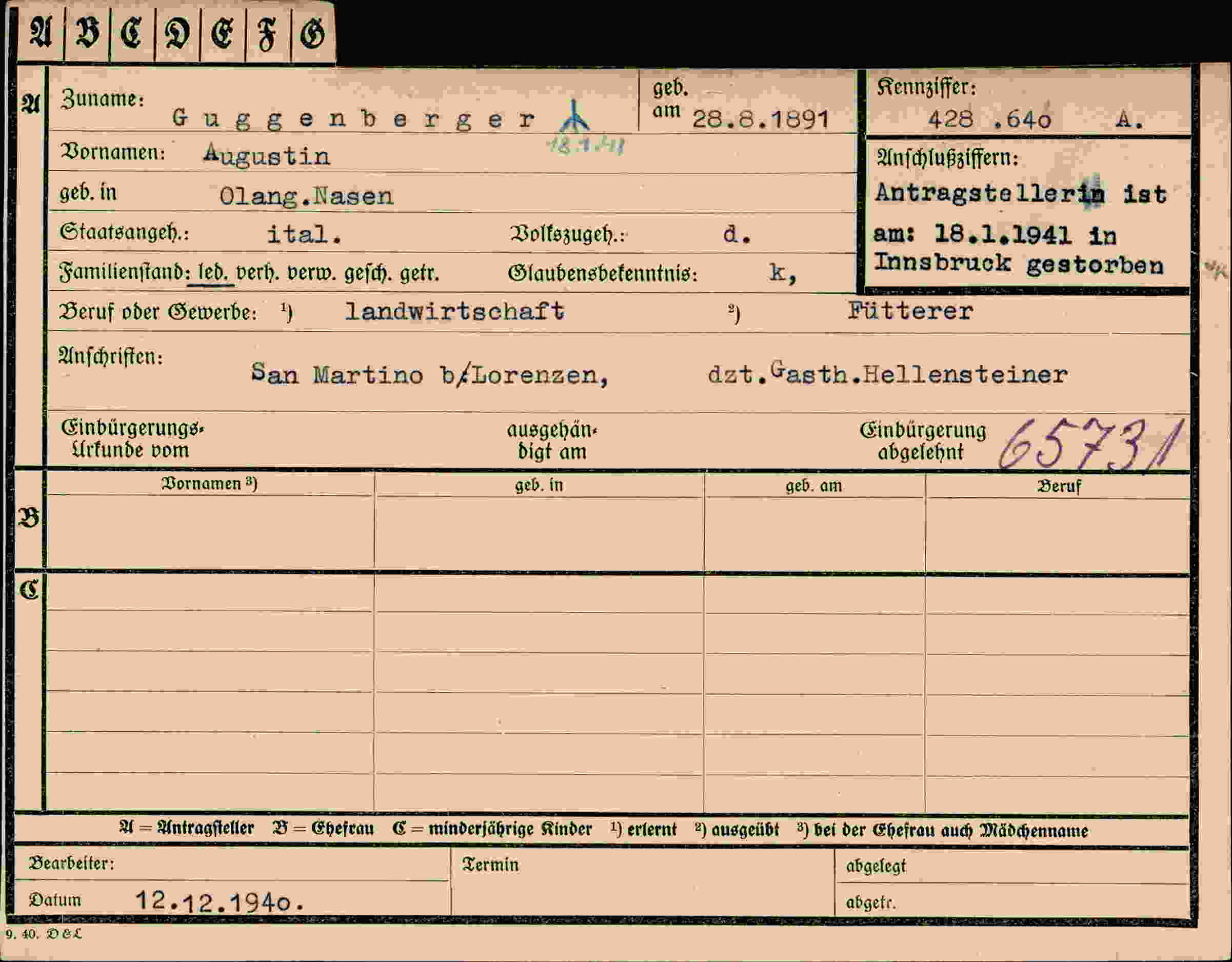
Task: Click the first name 'Augustin'
Action: (267, 155)
